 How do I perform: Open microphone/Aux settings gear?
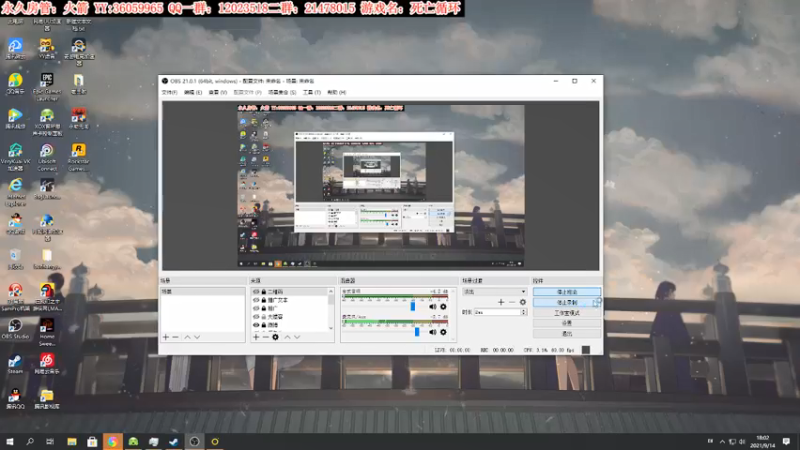tap(443, 332)
